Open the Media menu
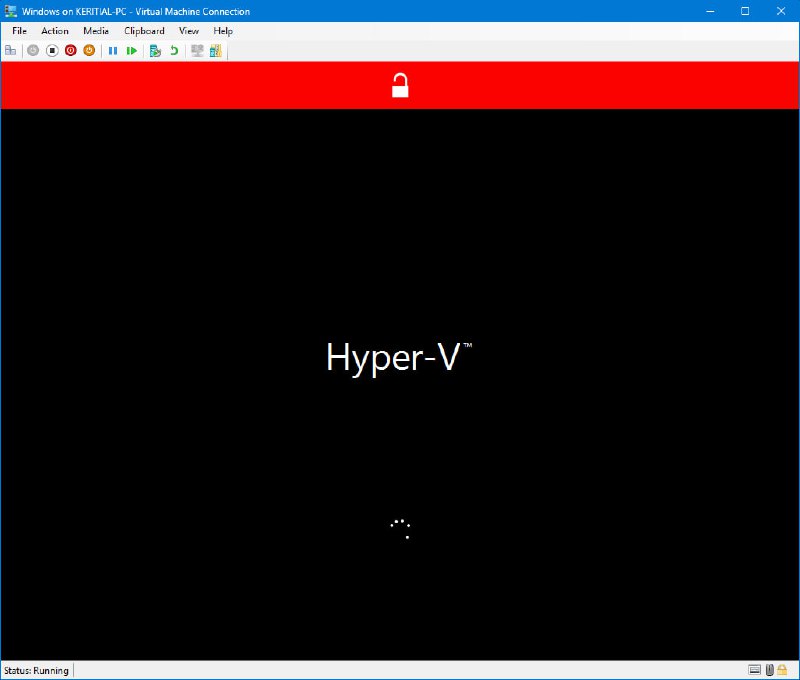The height and width of the screenshot is (680, 800). 96,31
